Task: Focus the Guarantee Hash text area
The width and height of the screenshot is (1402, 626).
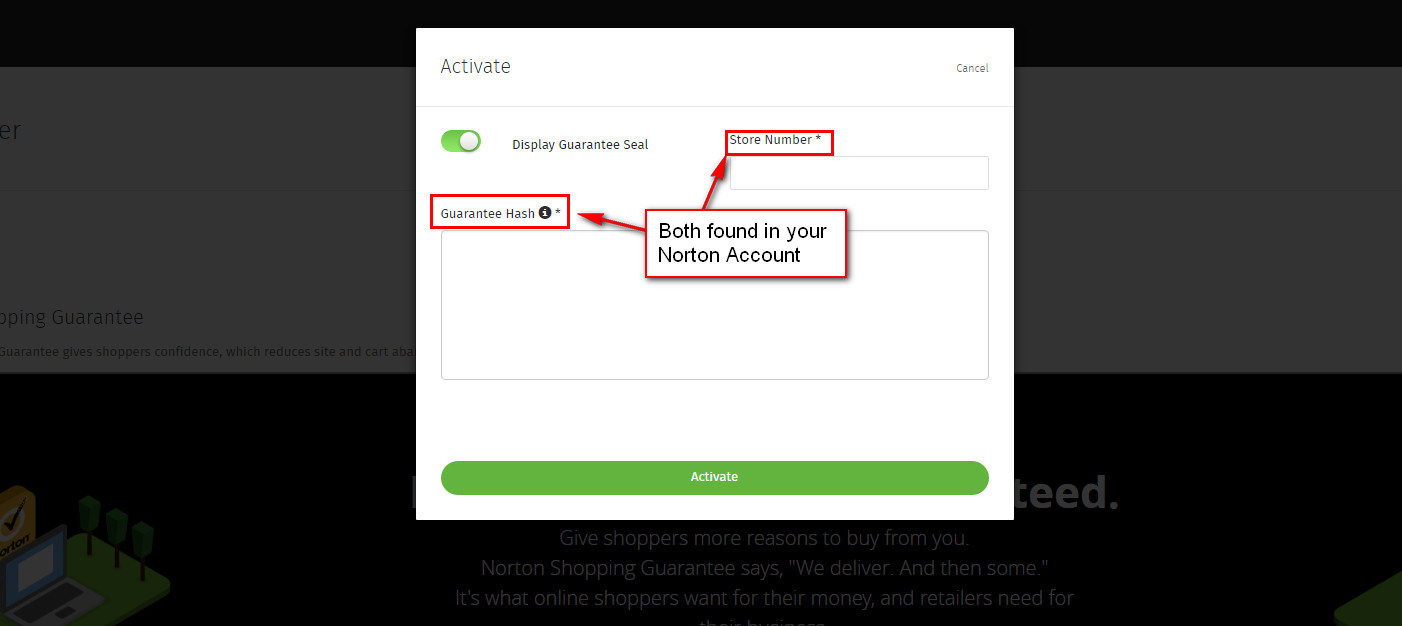Action: pyautogui.click(x=715, y=305)
